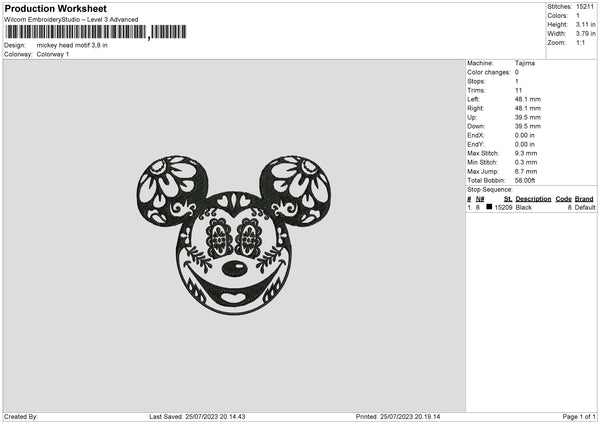This screenshot has width=600, height=424.
Task: Click the Last Saved timestamp in footer
Action: [197, 416]
